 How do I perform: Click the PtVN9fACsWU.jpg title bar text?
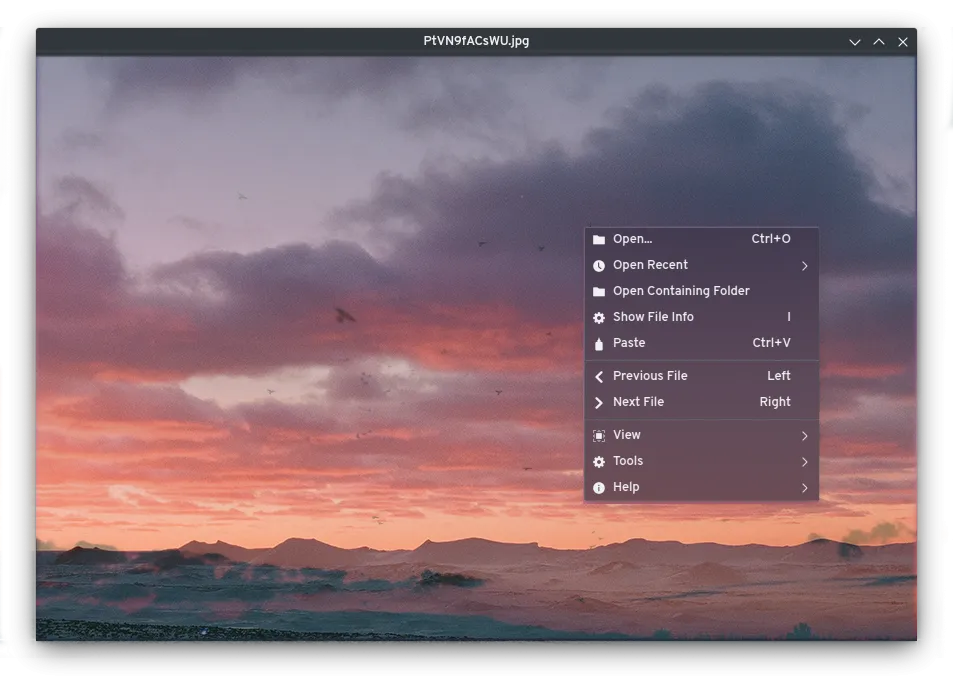(476, 41)
